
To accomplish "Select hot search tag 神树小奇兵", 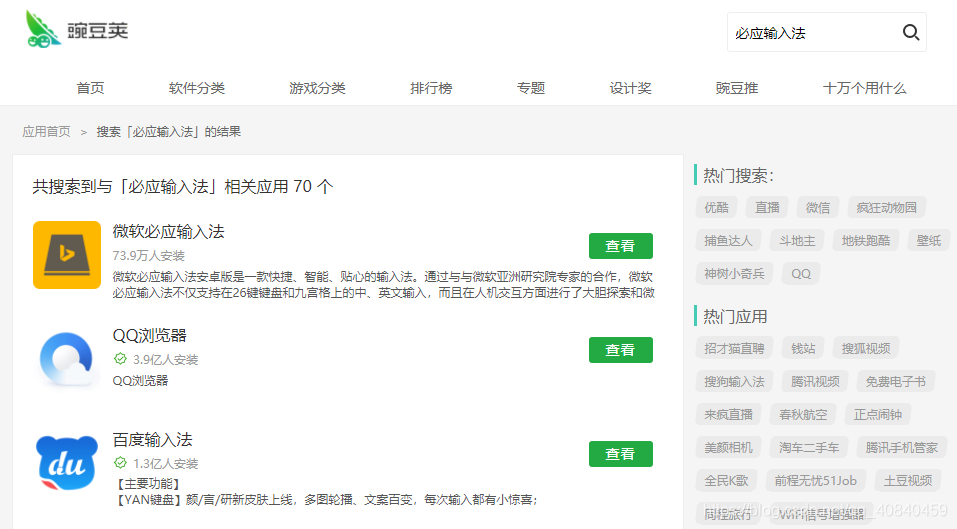I will [734, 273].
